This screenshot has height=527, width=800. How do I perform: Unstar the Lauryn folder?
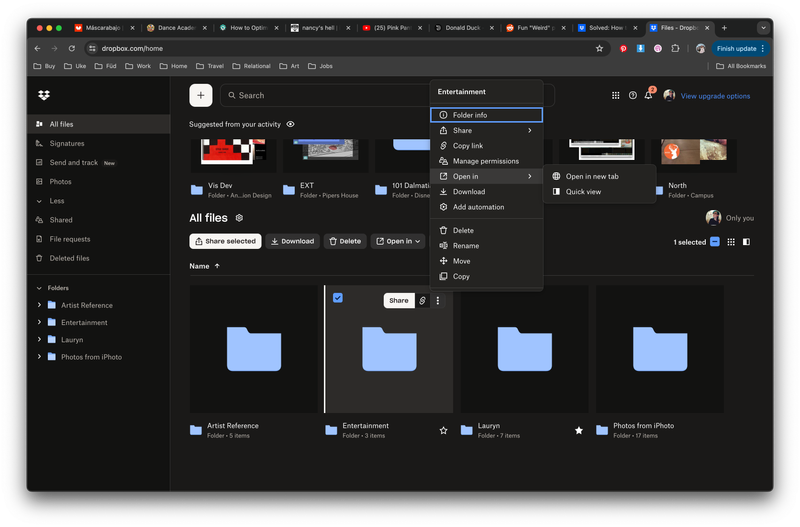tap(579, 430)
